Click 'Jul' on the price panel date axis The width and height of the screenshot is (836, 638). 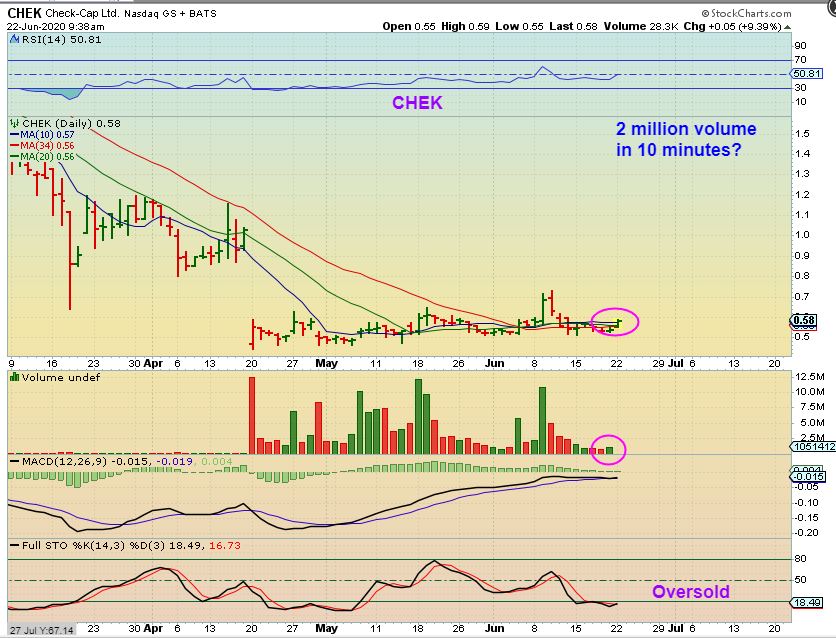[676, 363]
